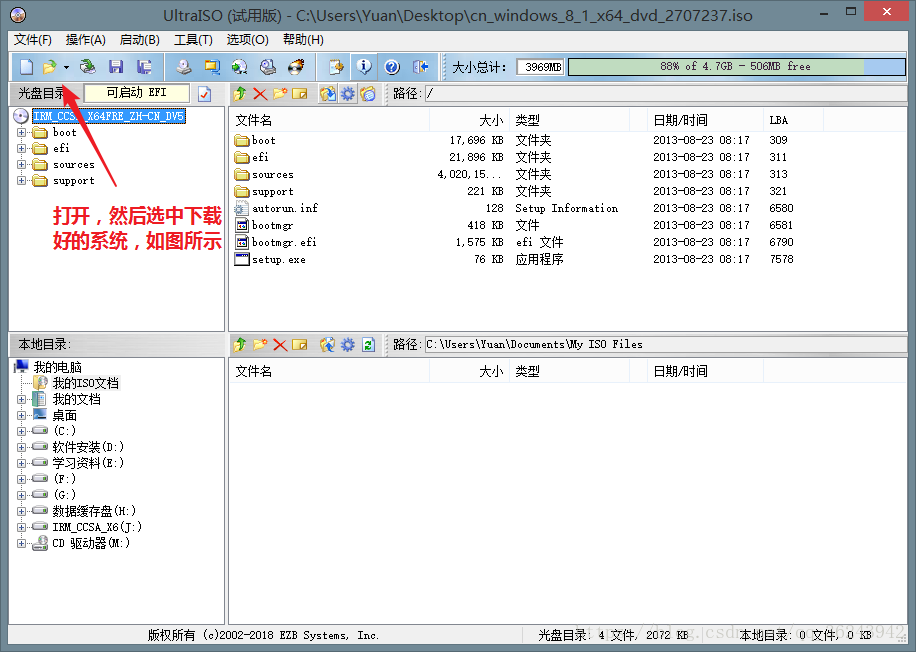The height and width of the screenshot is (652, 916).
Task: Click blue gear properties icon in disc pane
Action: (x=348, y=93)
